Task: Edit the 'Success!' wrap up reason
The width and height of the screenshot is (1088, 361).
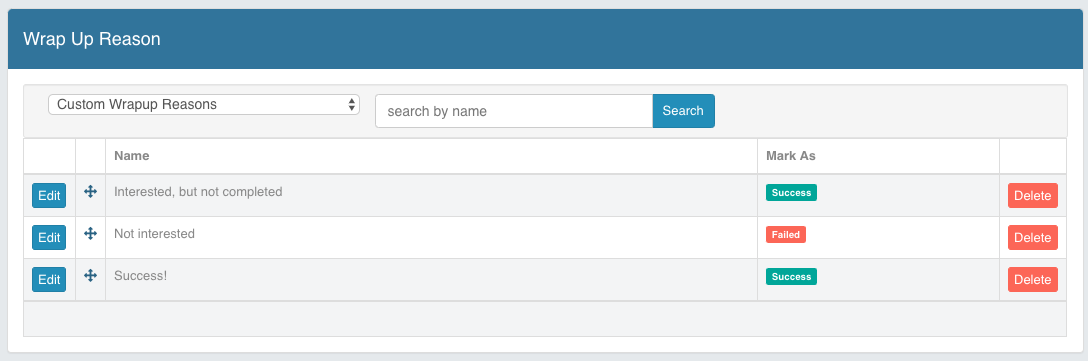Action: [x=49, y=280]
